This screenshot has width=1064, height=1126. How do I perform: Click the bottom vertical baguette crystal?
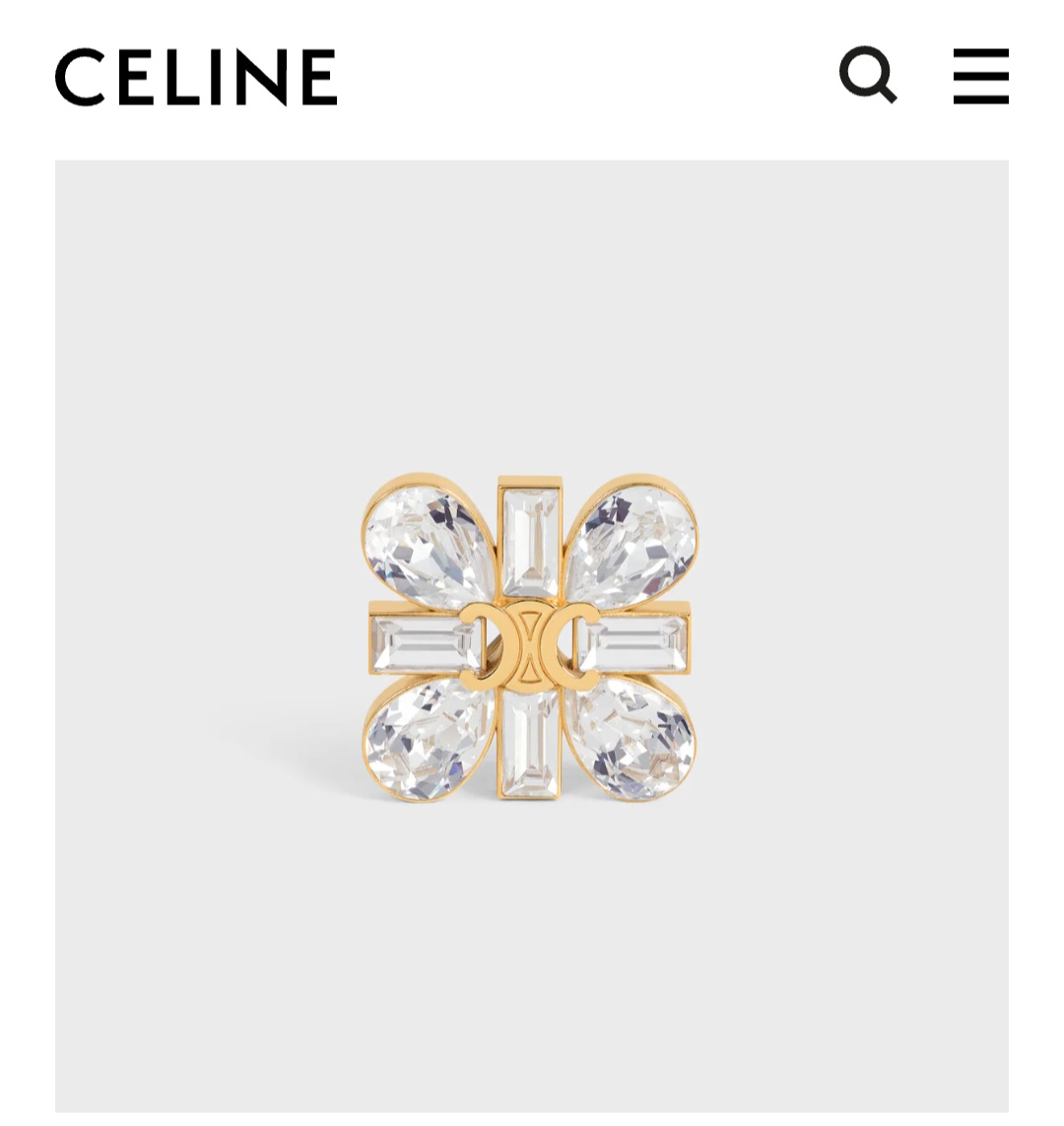530,744
